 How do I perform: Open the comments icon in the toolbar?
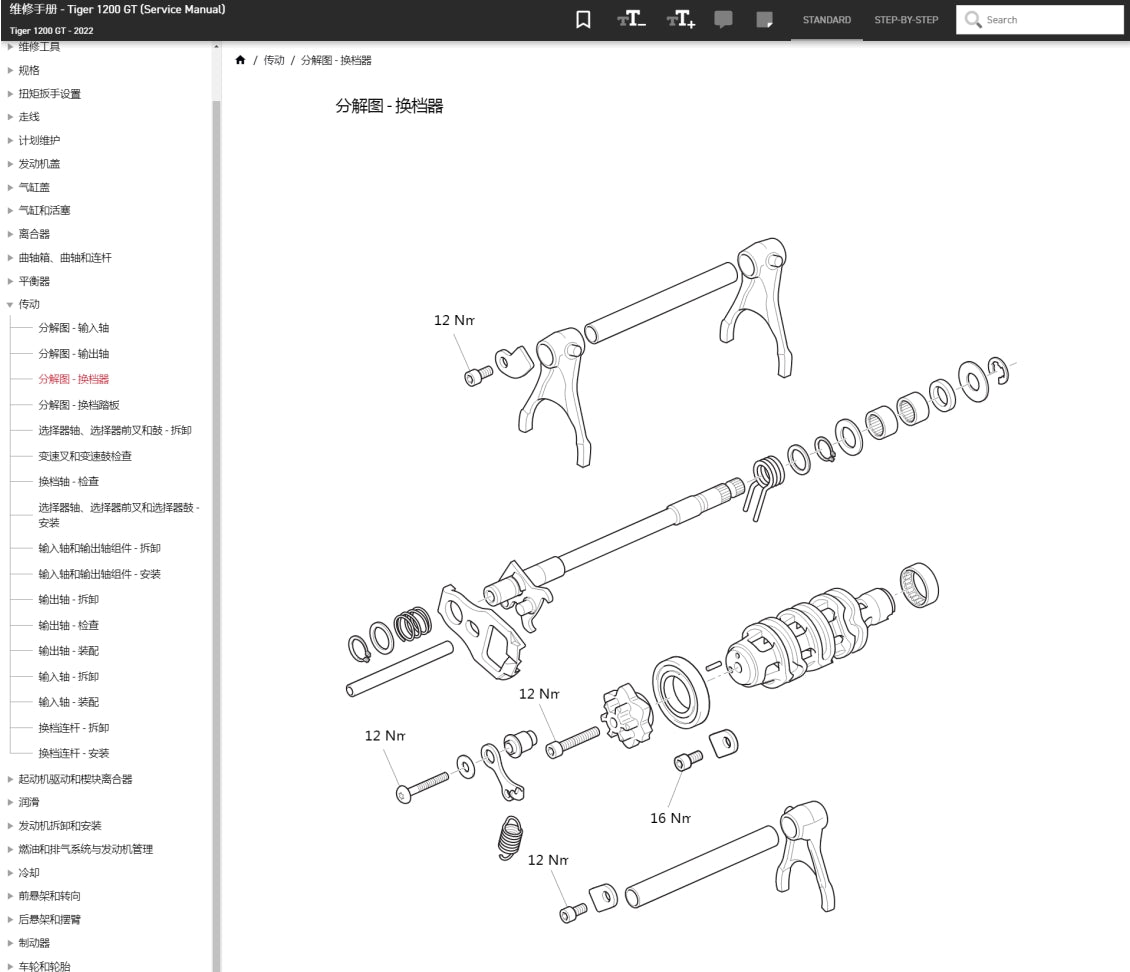tap(723, 19)
